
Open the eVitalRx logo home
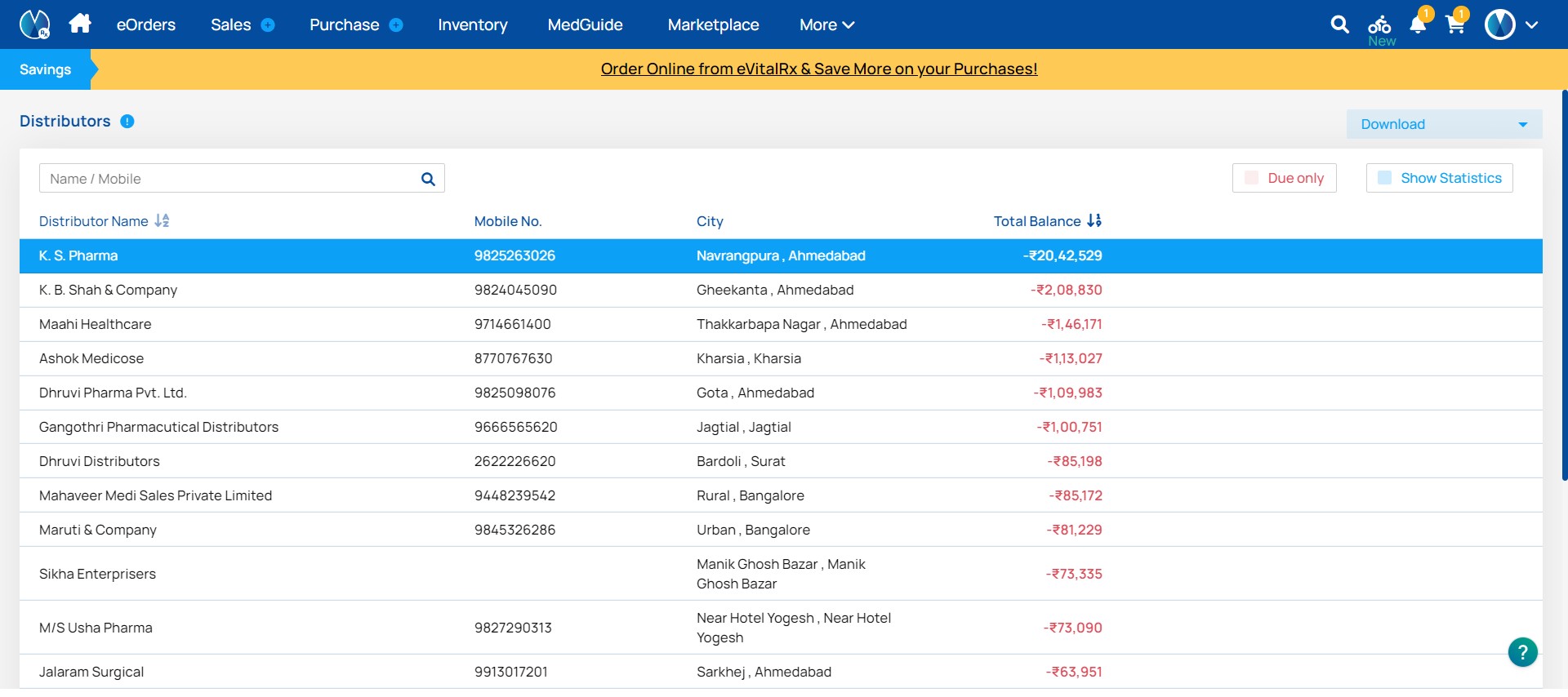coord(34,24)
